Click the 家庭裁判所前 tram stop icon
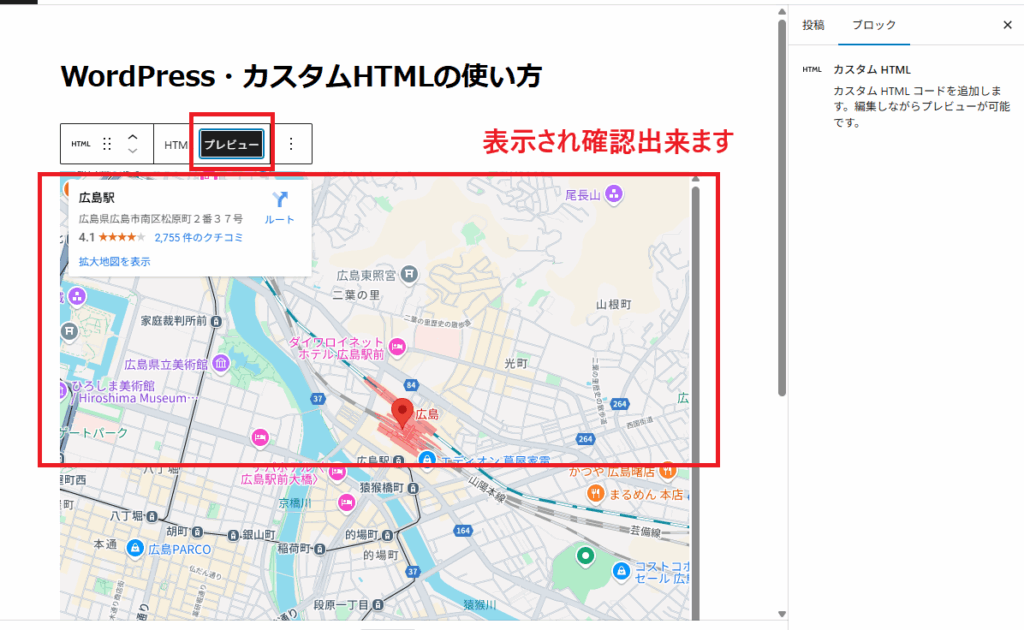Viewport: 1024px width, 630px height. click(216, 321)
